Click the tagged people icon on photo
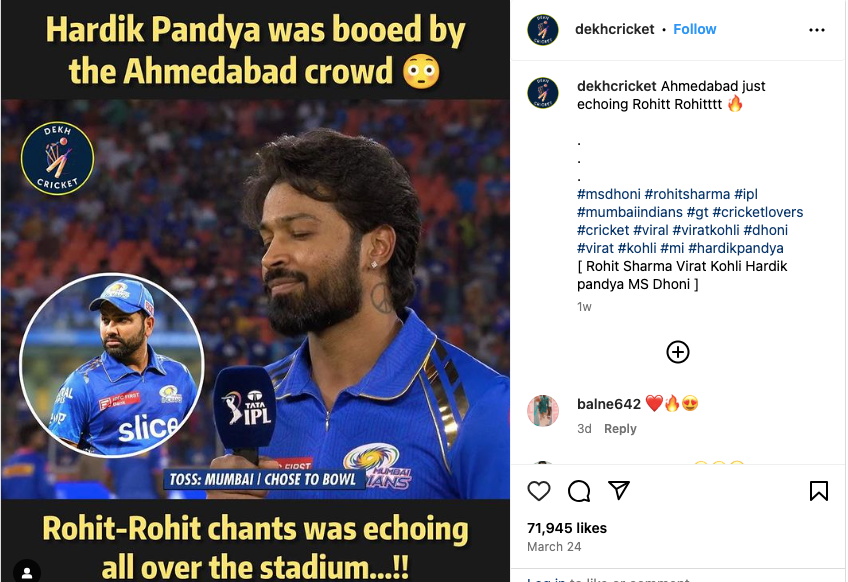This screenshot has width=848, height=582. (x=28, y=571)
